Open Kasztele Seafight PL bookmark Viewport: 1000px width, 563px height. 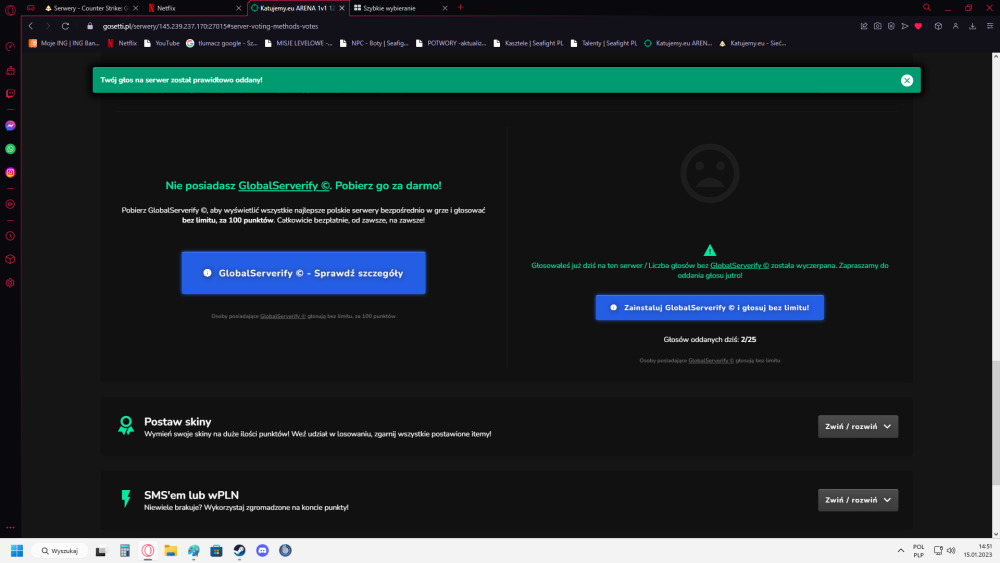click(529, 43)
